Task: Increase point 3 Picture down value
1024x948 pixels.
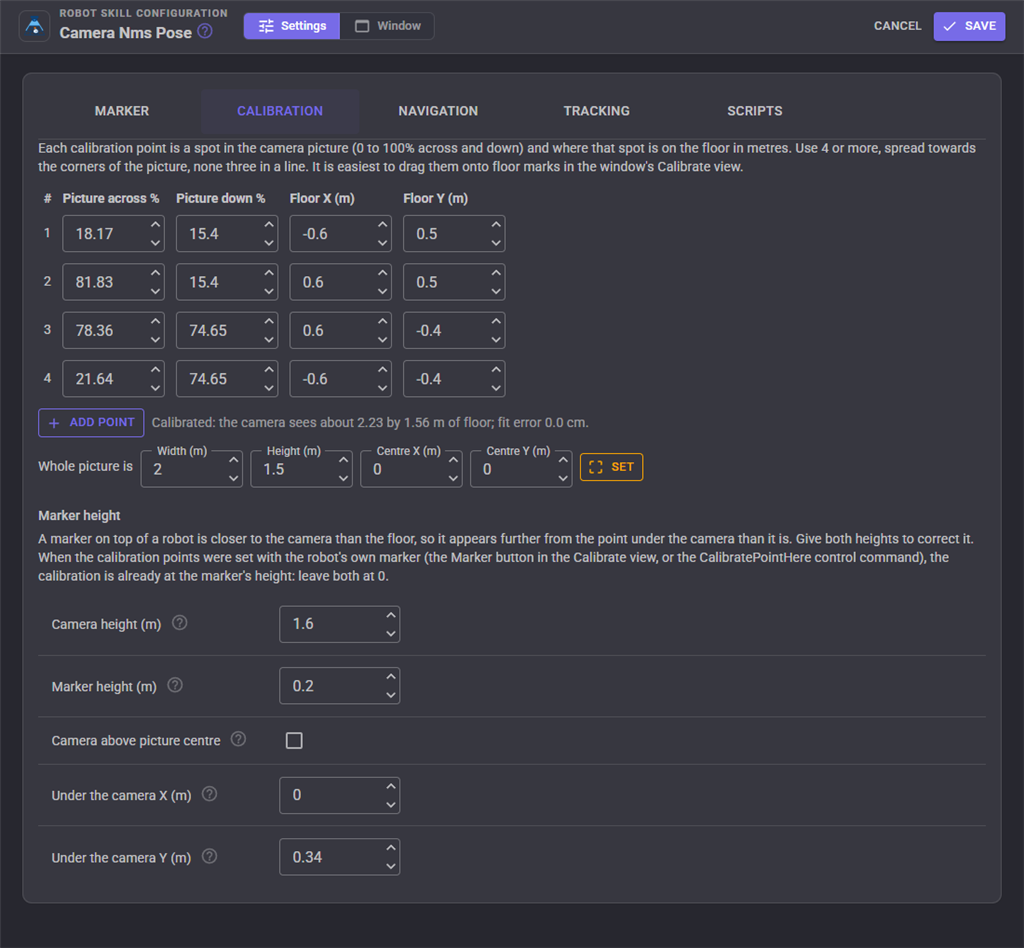Action: (x=269, y=321)
